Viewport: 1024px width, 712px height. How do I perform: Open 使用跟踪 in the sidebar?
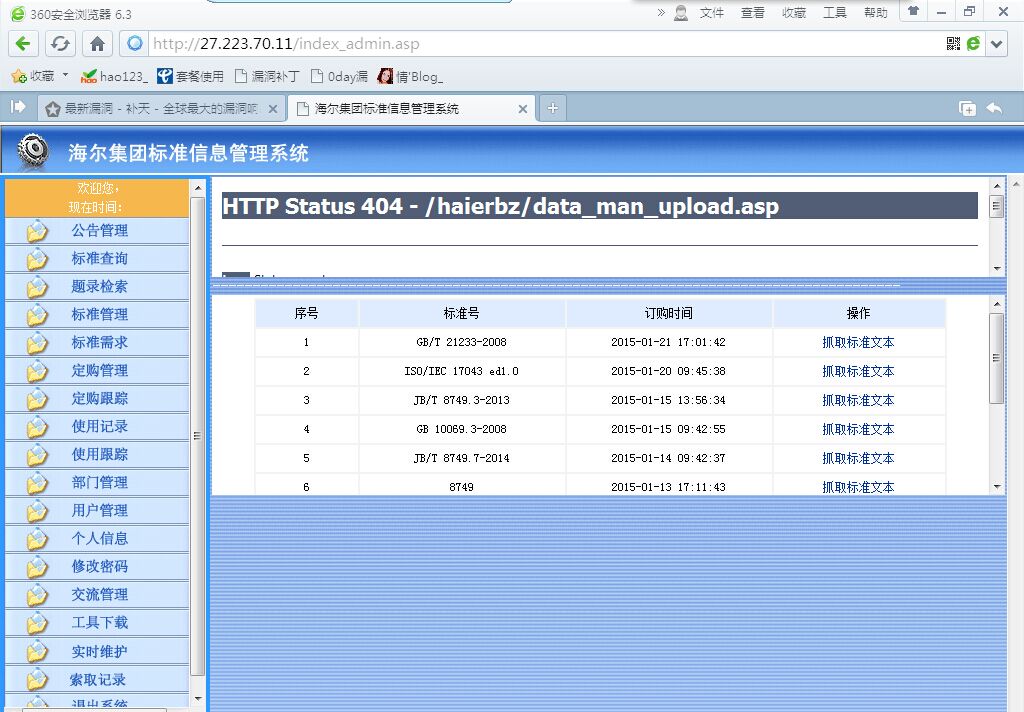99,455
